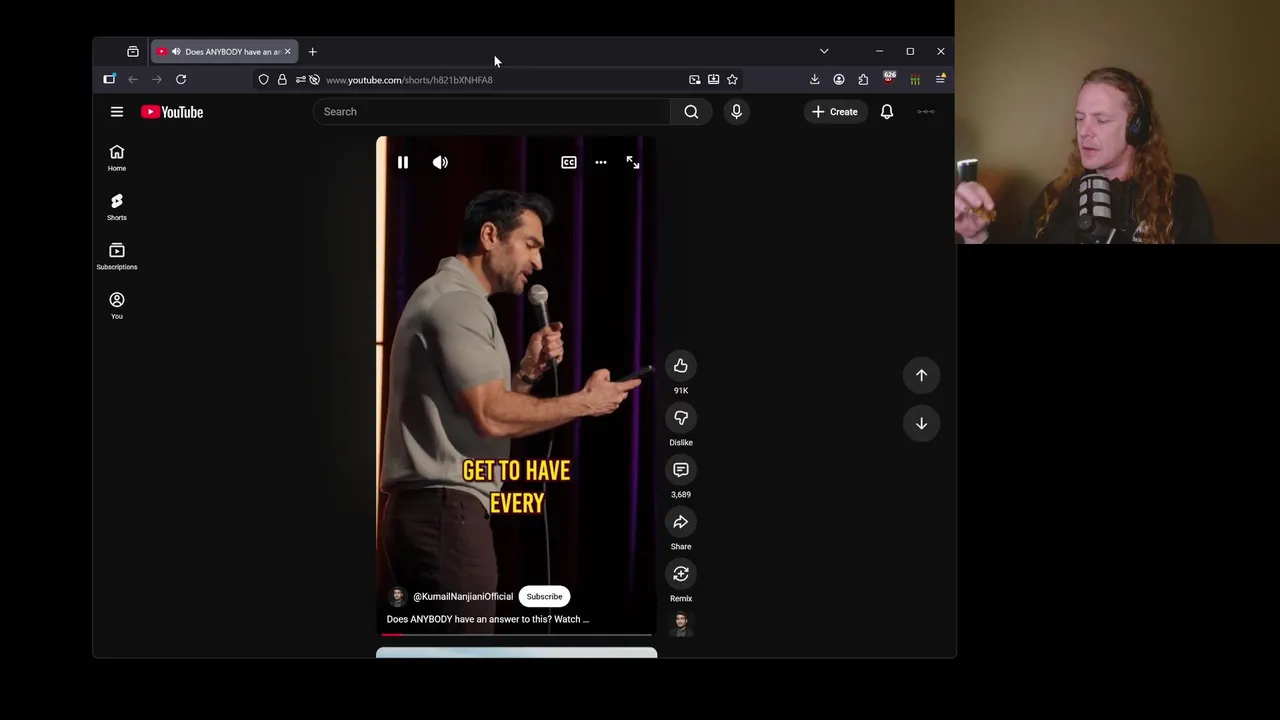1280x720 pixels.
Task: Expand the Short's title description text
Action: (x=488, y=620)
